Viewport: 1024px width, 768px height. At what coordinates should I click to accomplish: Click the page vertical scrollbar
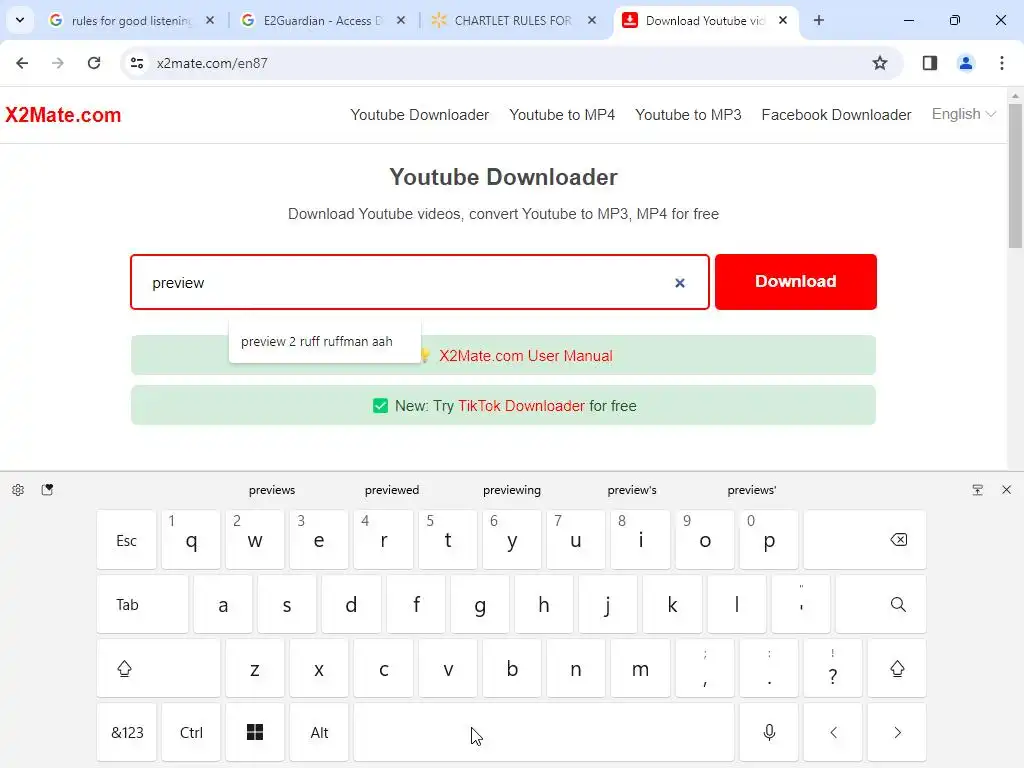[1015, 176]
